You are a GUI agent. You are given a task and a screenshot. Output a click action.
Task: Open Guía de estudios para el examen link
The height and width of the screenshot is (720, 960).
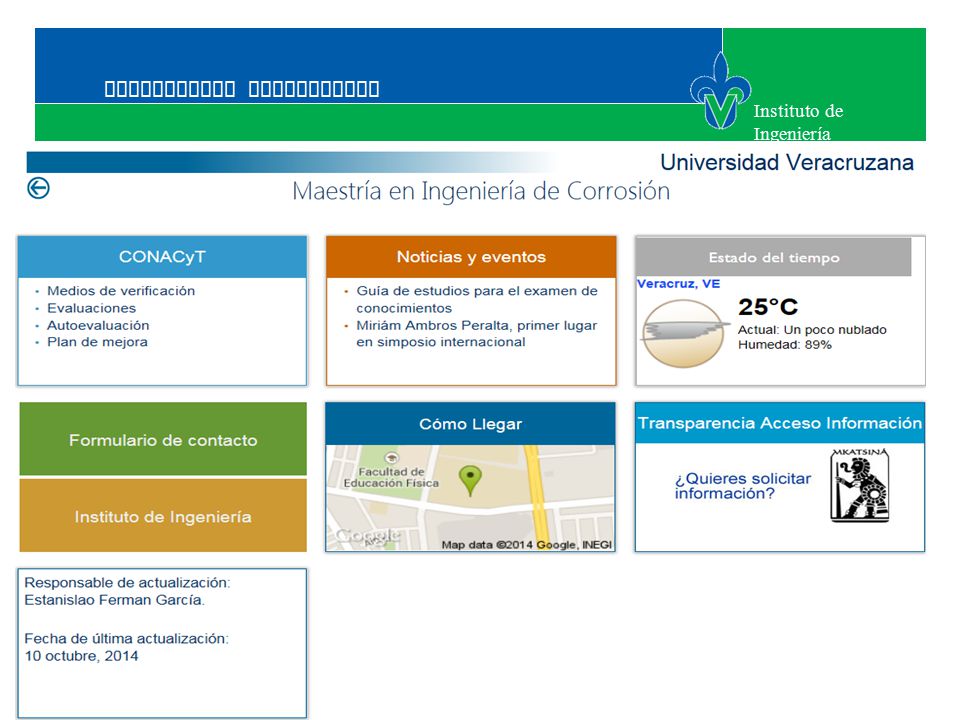point(477,299)
